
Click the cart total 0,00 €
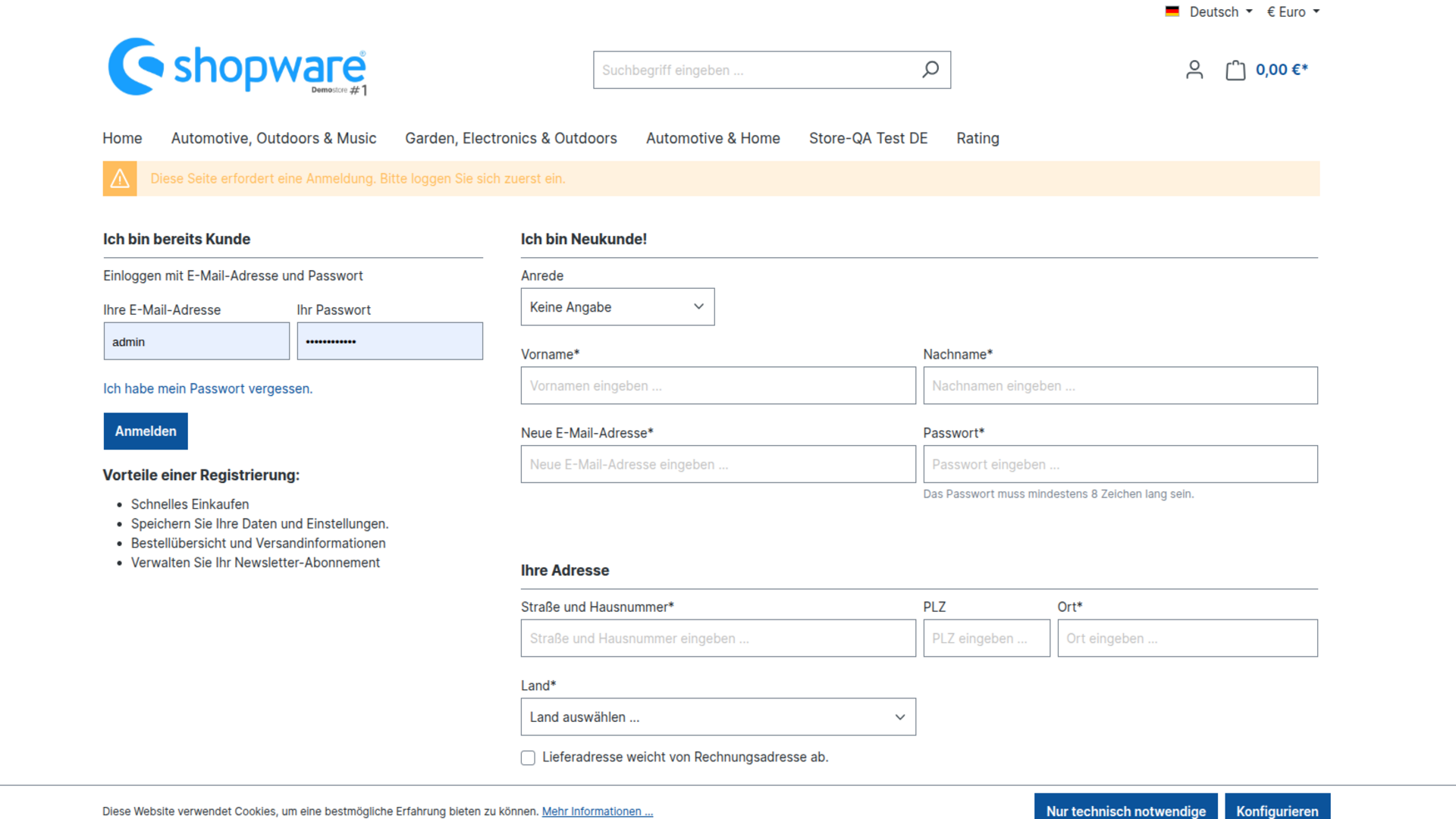pos(1282,70)
